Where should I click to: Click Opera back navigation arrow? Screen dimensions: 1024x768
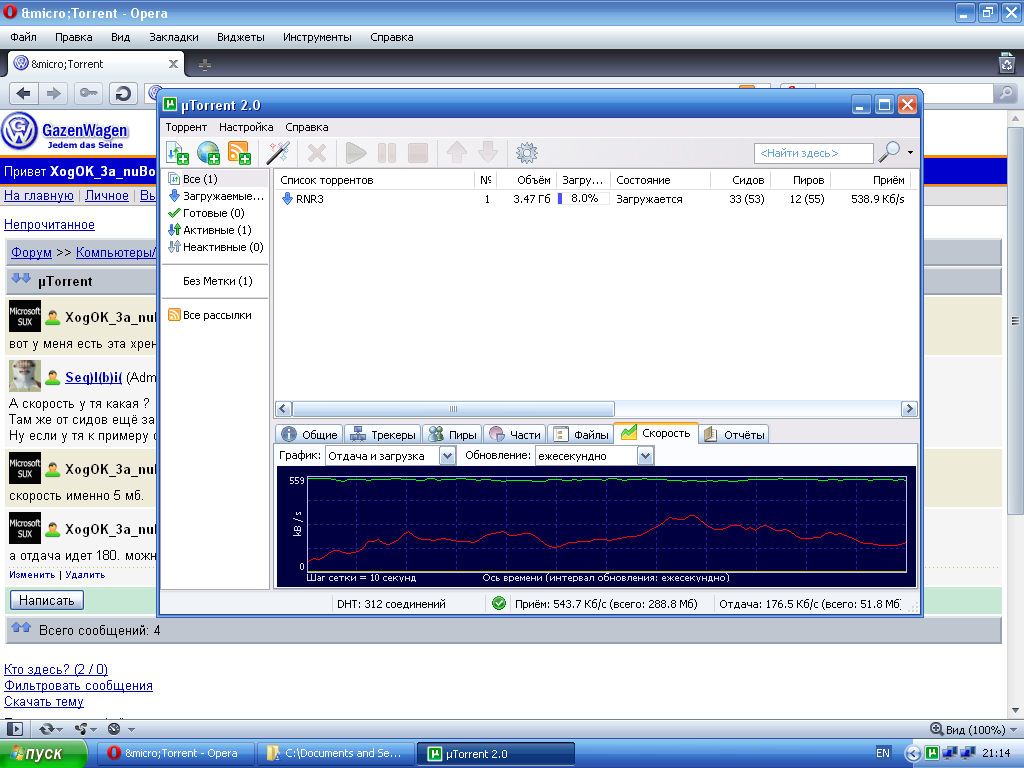coord(24,94)
